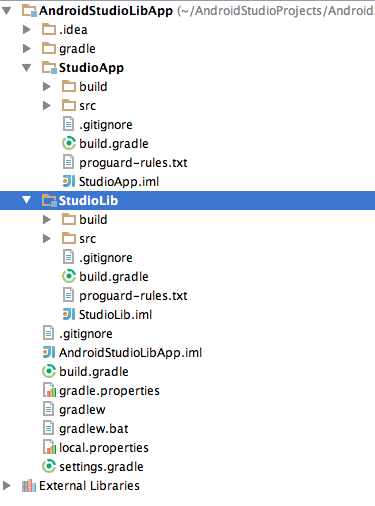
Task: Select the External Libraries label
Action: coord(89,486)
